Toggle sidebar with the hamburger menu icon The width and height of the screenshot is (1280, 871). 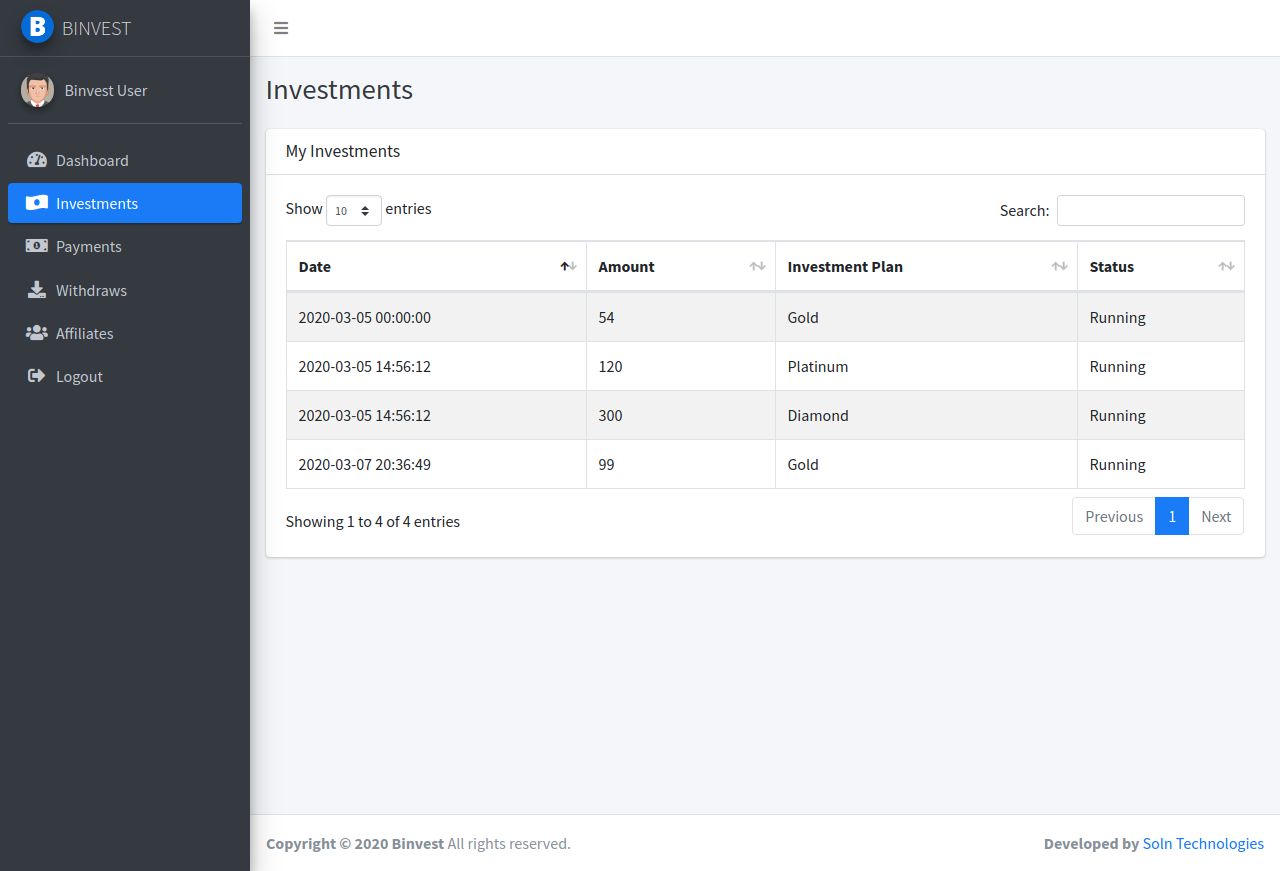[281, 28]
